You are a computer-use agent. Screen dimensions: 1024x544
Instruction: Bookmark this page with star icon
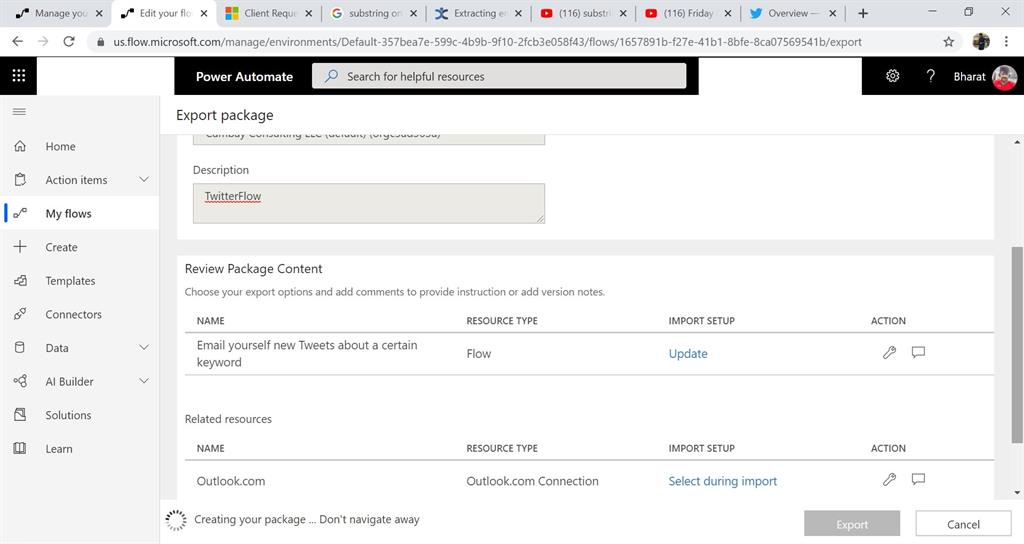point(948,42)
